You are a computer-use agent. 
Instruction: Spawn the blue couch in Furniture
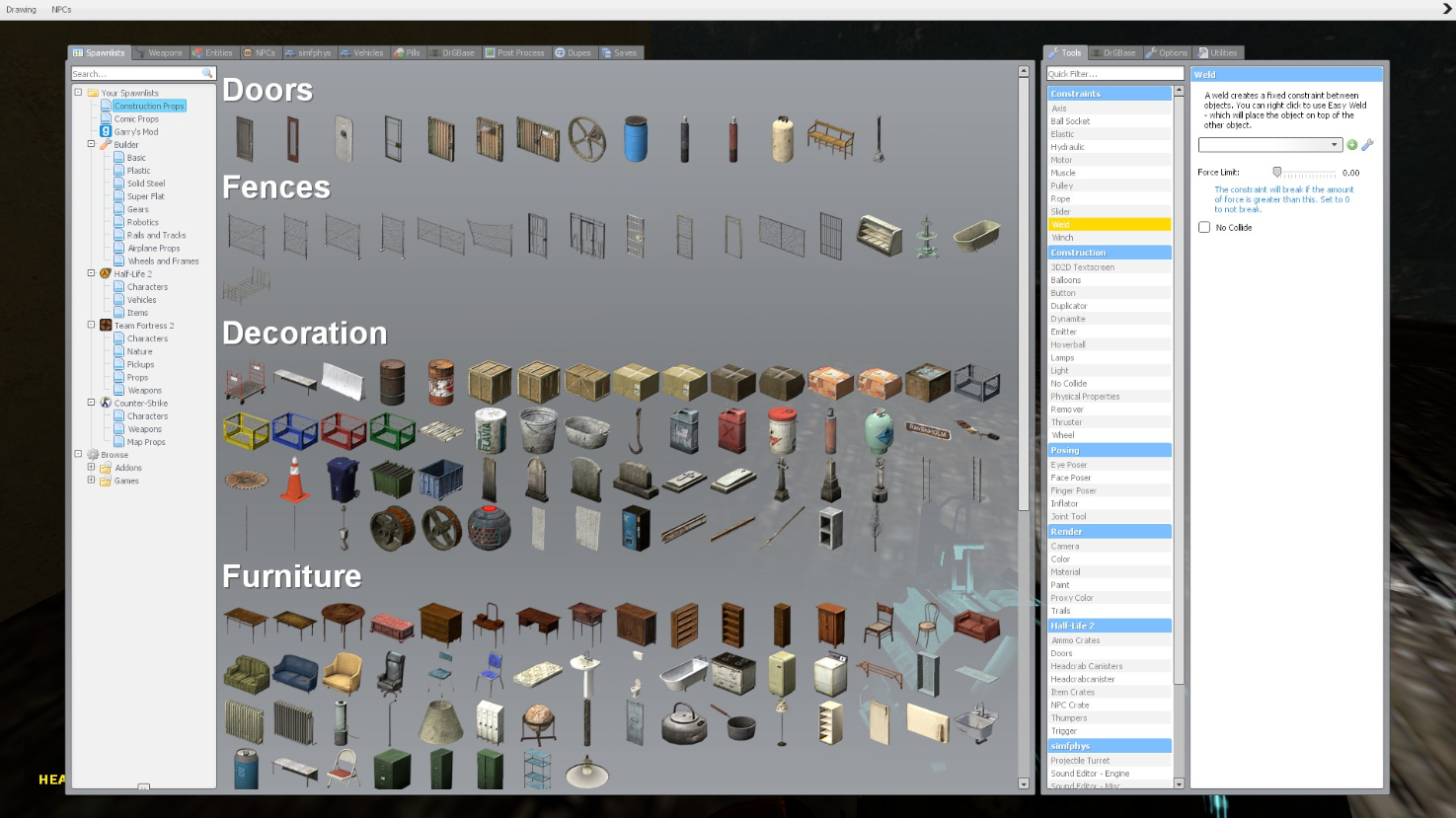[x=294, y=673]
